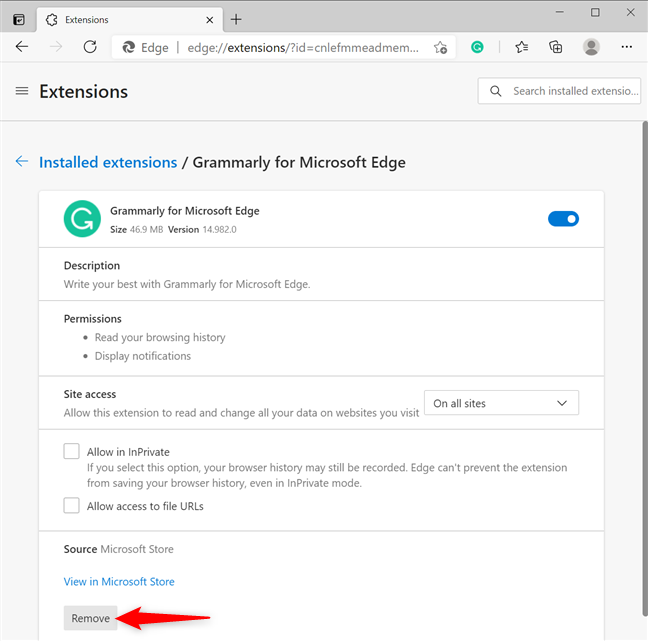Screen dimensions: 648x641
Task: Click the Search installed extensions field
Action: (x=559, y=91)
